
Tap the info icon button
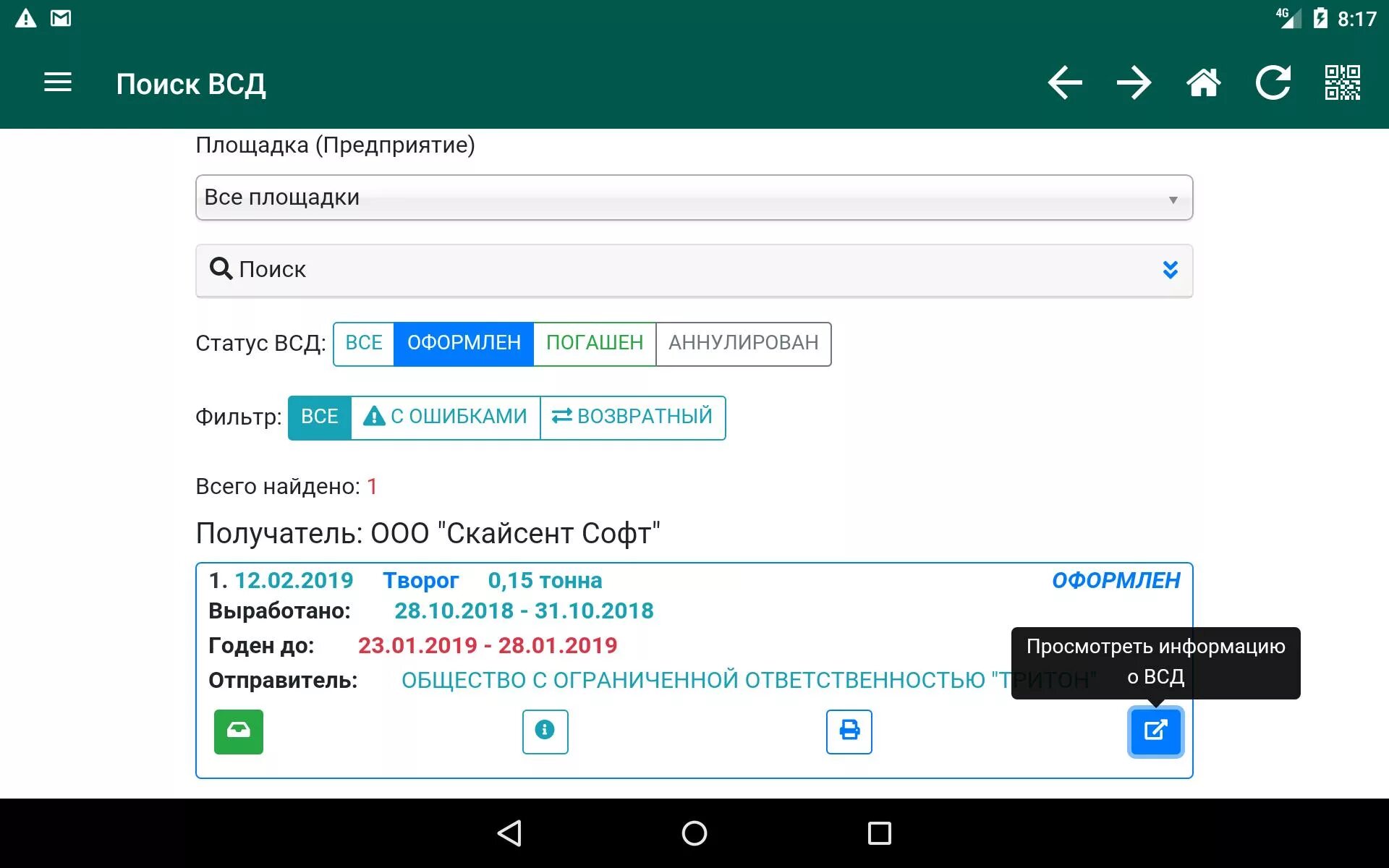coord(545,731)
